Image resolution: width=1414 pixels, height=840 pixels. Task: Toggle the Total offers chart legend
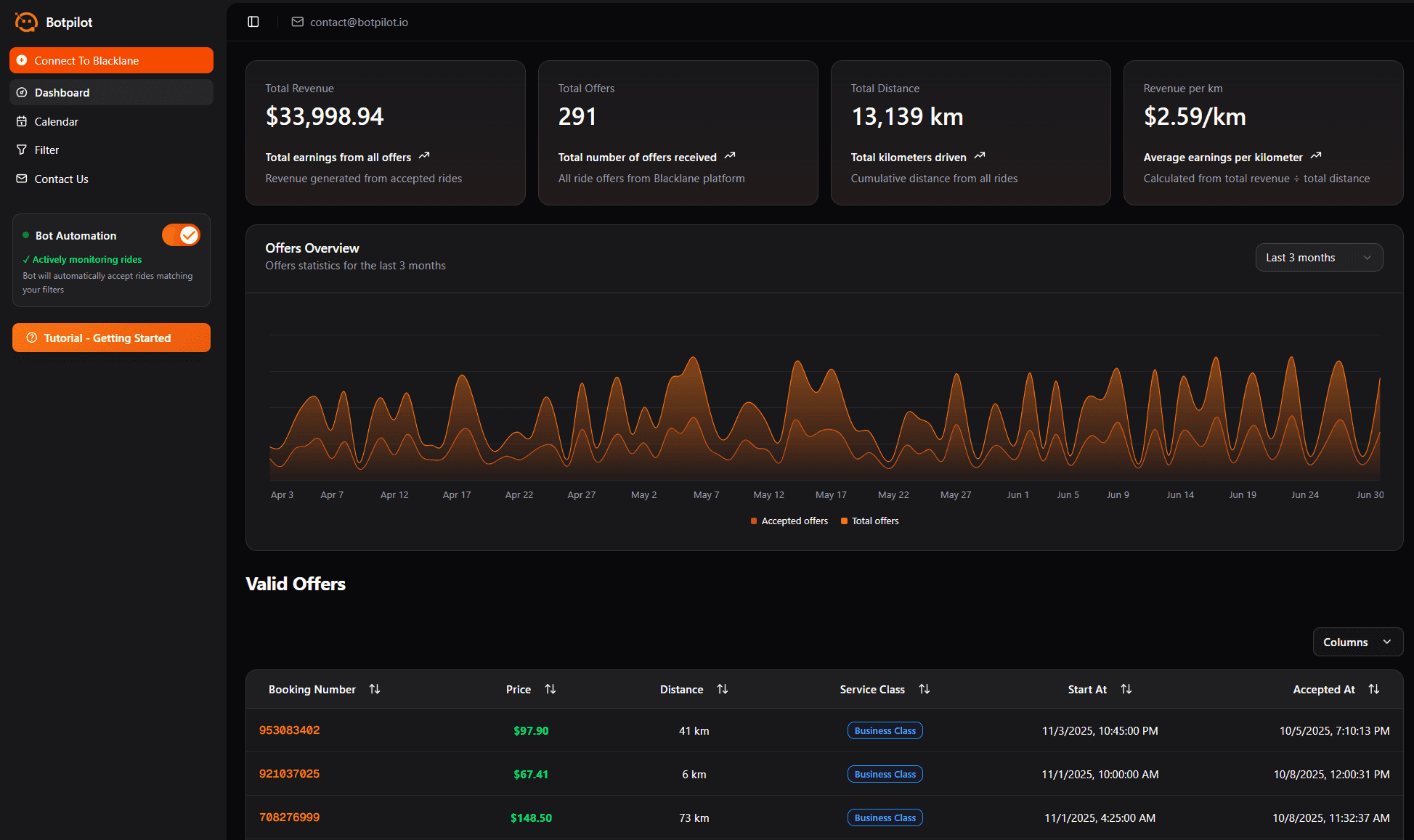point(869,521)
